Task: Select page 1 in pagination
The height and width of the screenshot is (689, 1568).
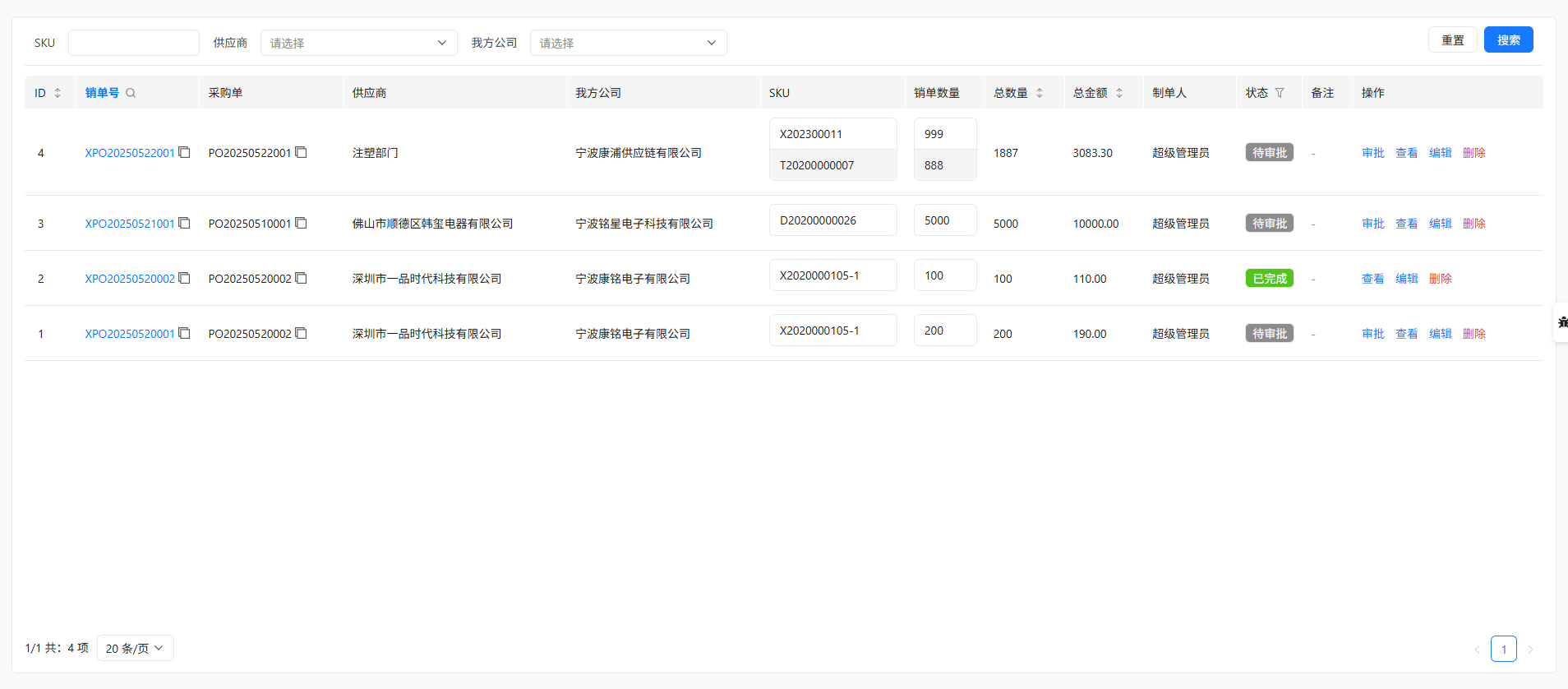Action: (1503, 649)
